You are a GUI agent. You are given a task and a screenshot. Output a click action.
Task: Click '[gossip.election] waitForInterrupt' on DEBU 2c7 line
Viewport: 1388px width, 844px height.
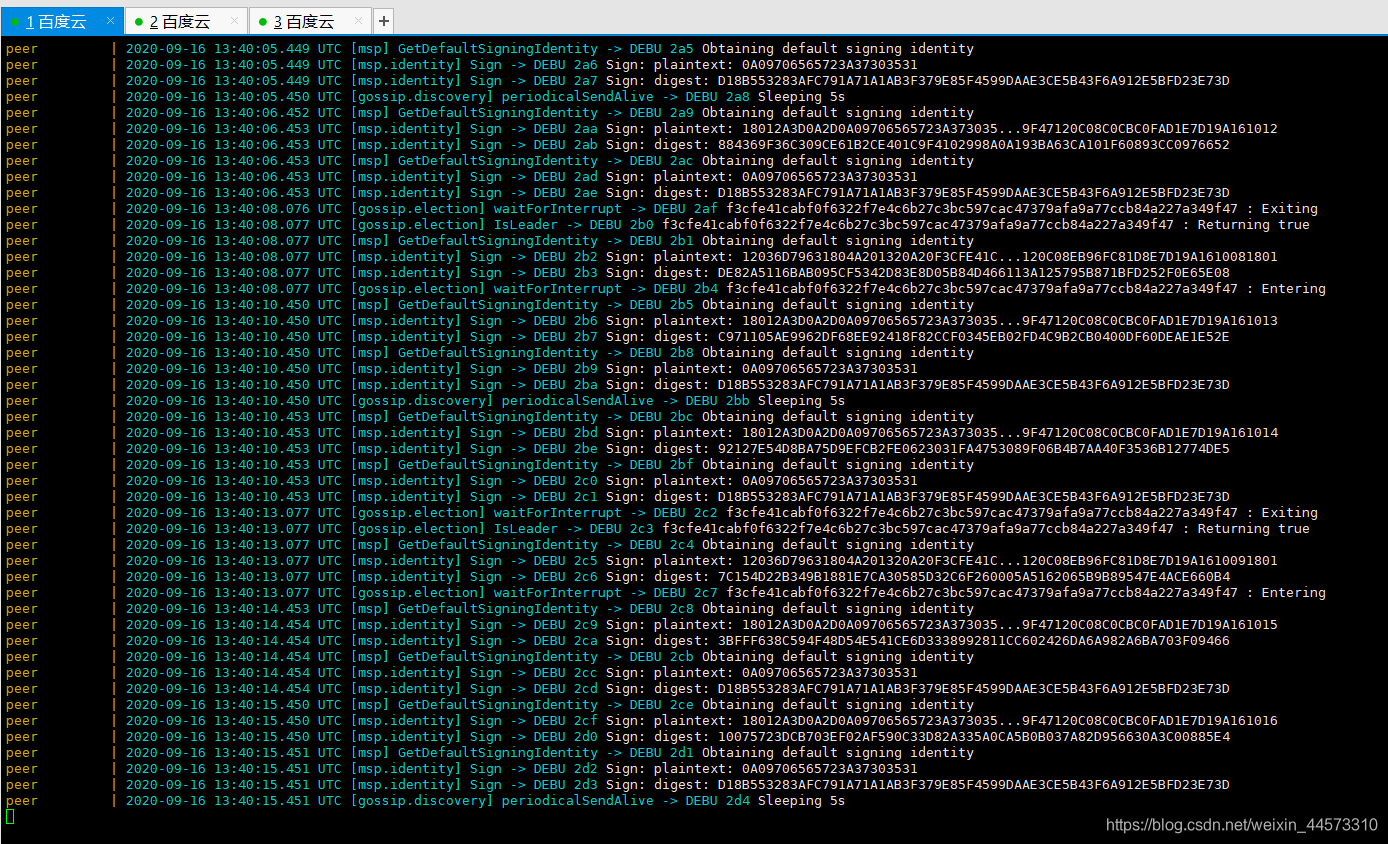486,592
